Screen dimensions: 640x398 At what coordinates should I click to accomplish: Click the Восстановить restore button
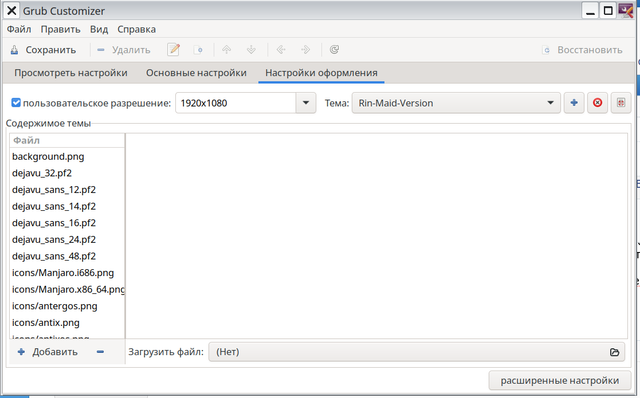tap(582, 50)
